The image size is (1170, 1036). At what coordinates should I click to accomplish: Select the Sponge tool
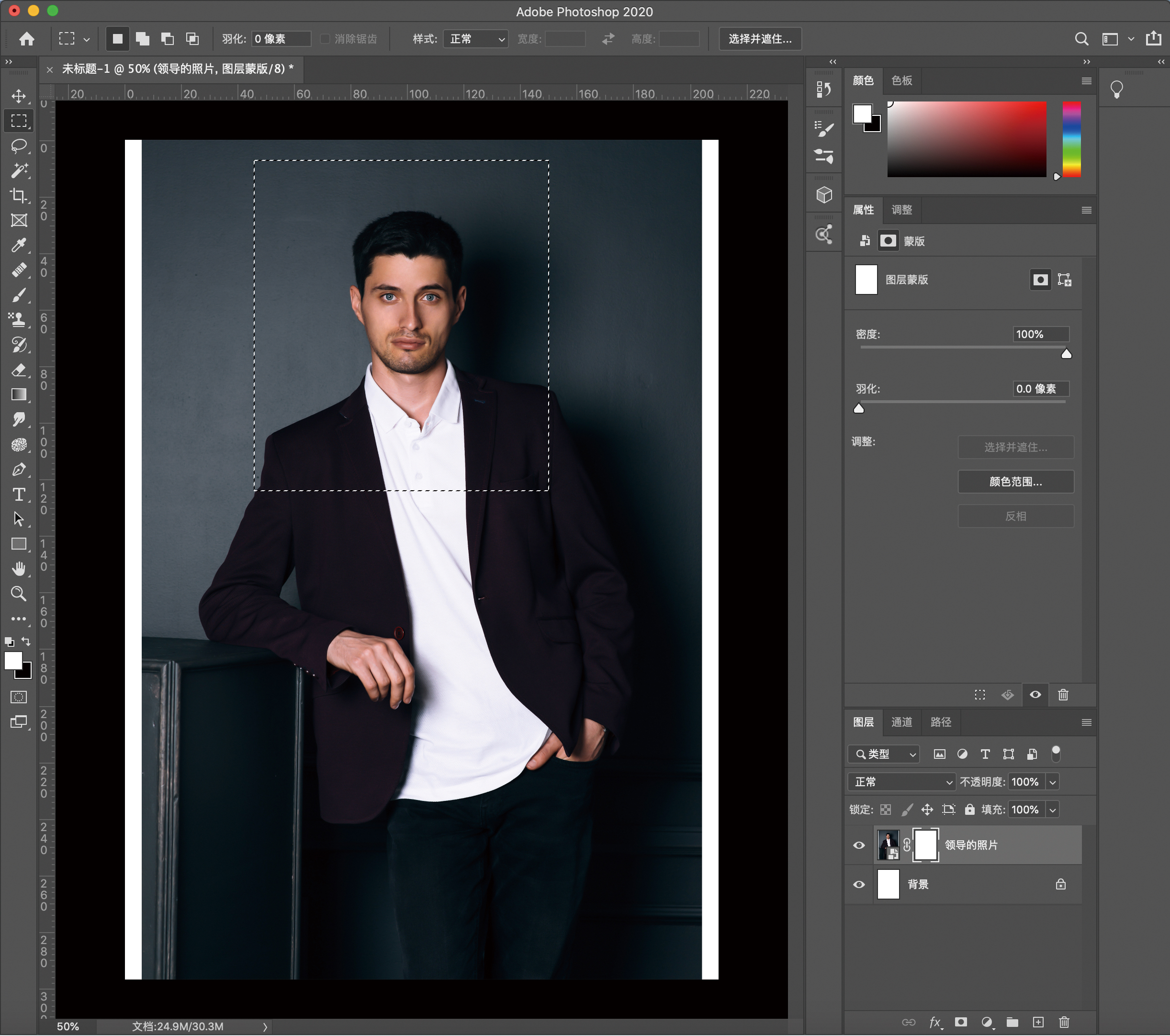[19, 445]
